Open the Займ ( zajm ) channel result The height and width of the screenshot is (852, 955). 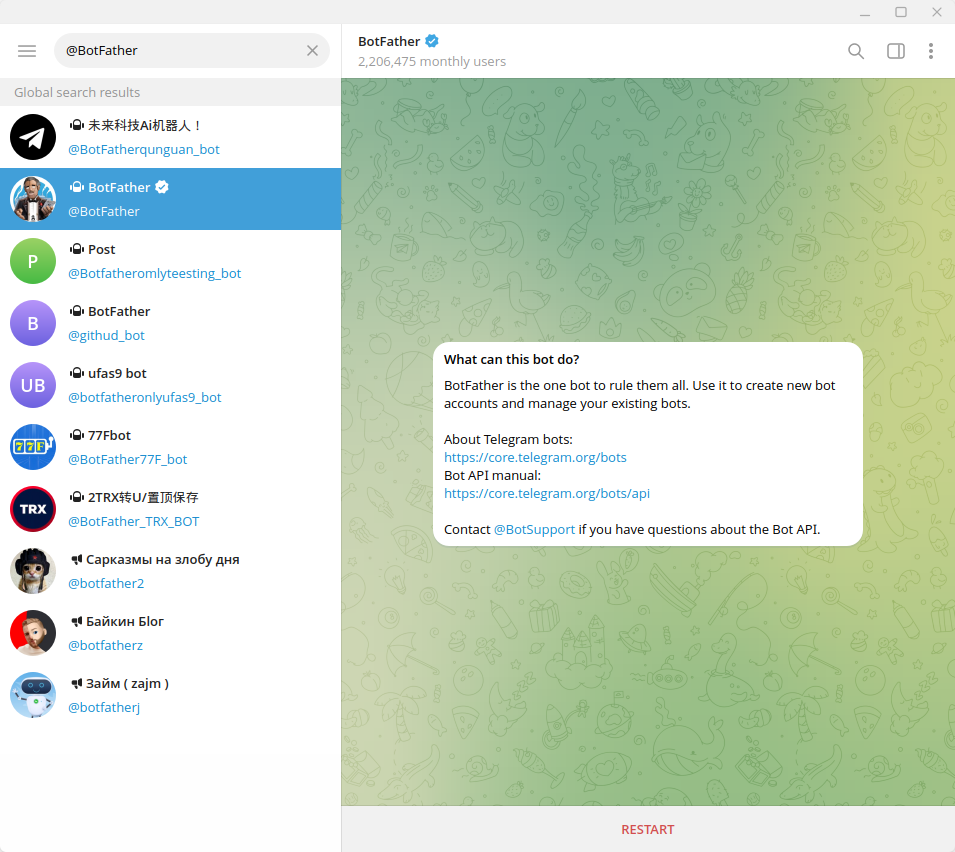[171, 696]
